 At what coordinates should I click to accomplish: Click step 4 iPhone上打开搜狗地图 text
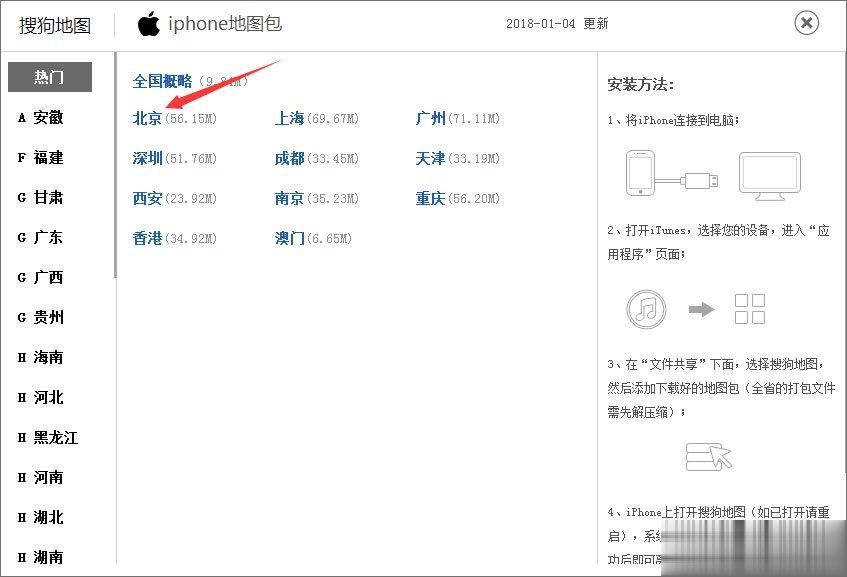718,535
